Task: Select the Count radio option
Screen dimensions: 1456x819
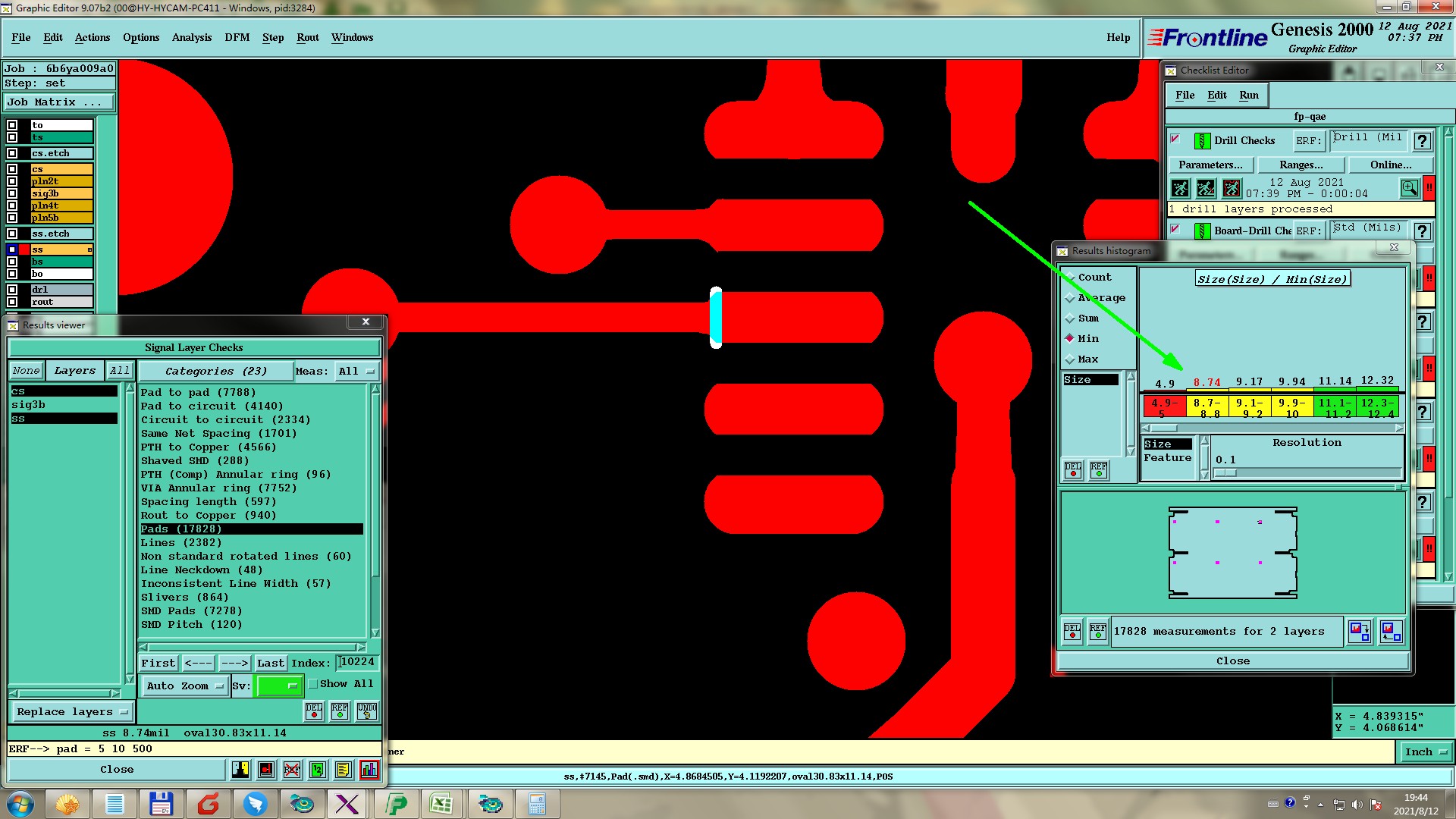Action: coord(1070,278)
